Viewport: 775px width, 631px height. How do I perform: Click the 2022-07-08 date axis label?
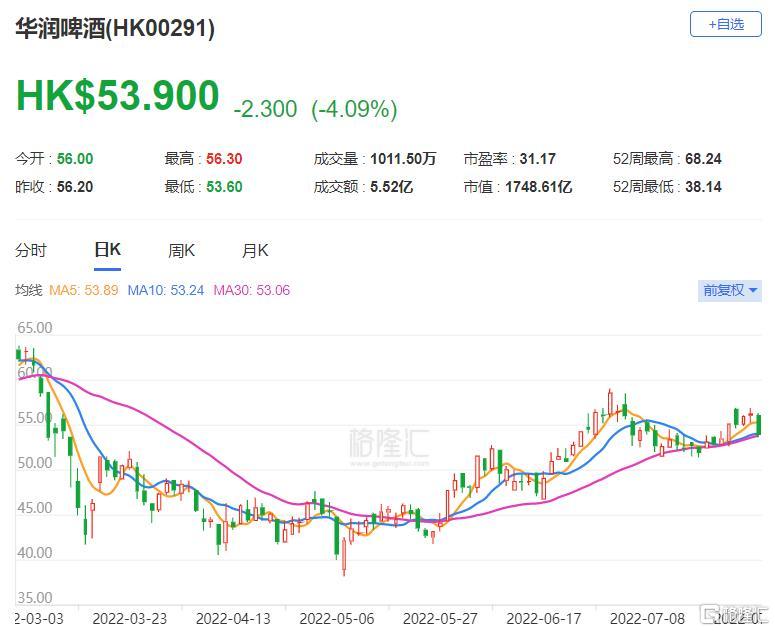(x=647, y=619)
